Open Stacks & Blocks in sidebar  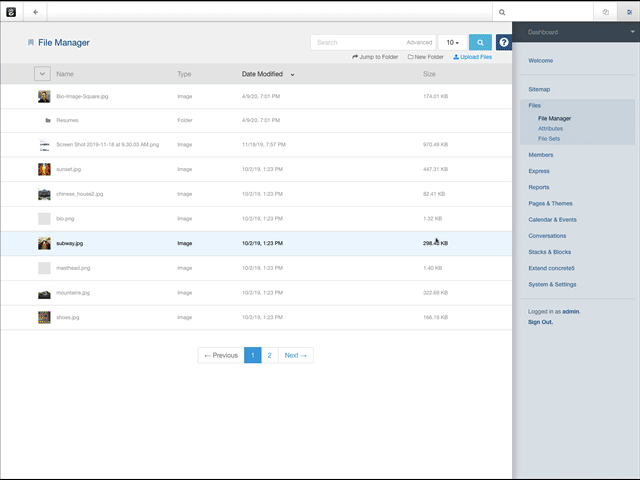click(x=549, y=252)
